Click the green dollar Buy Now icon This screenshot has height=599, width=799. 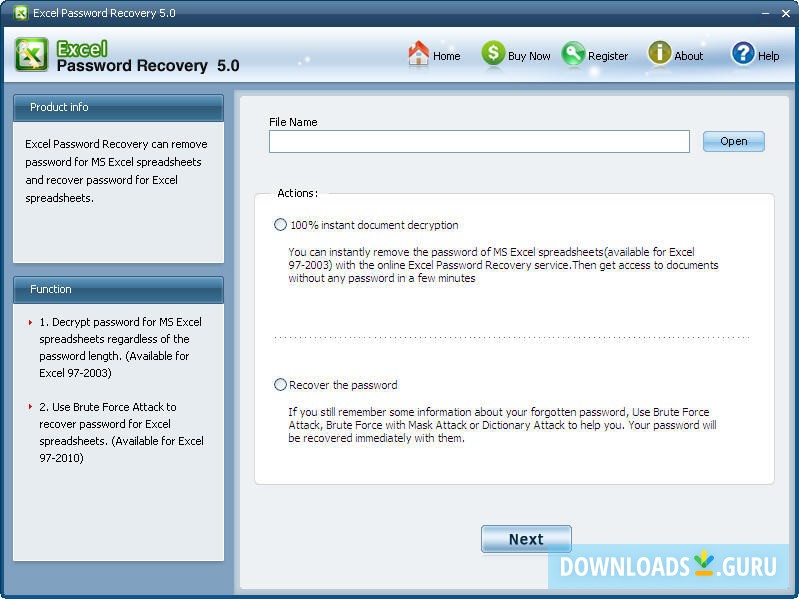click(x=493, y=53)
